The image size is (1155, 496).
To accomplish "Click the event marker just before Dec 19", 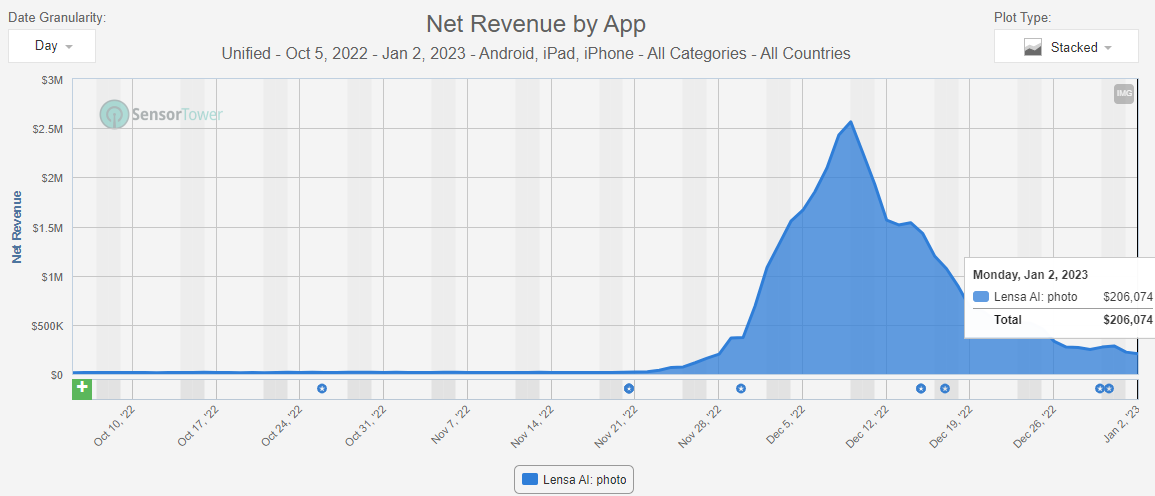I will pos(944,388).
